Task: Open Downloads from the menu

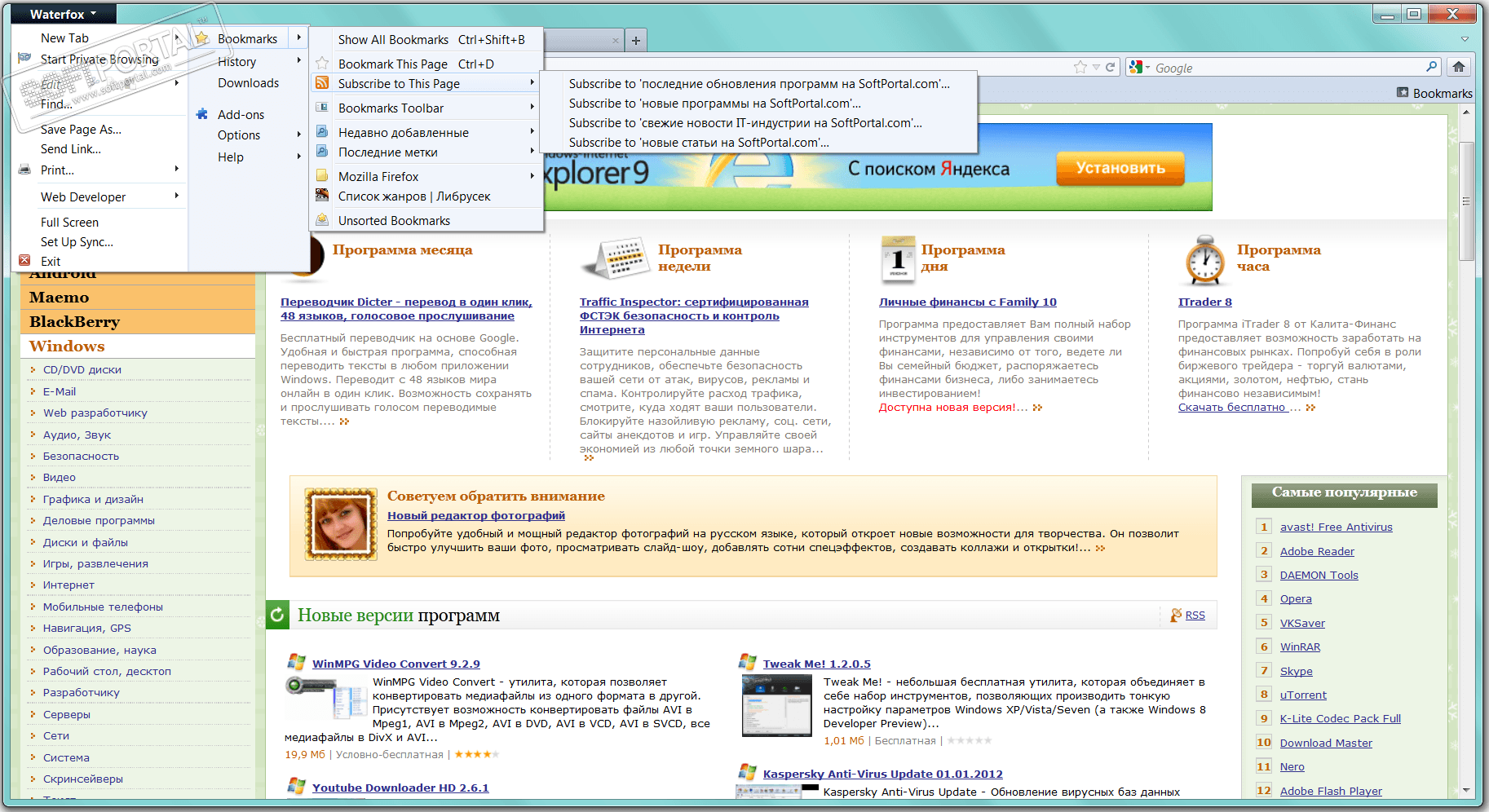Action: click(x=249, y=82)
